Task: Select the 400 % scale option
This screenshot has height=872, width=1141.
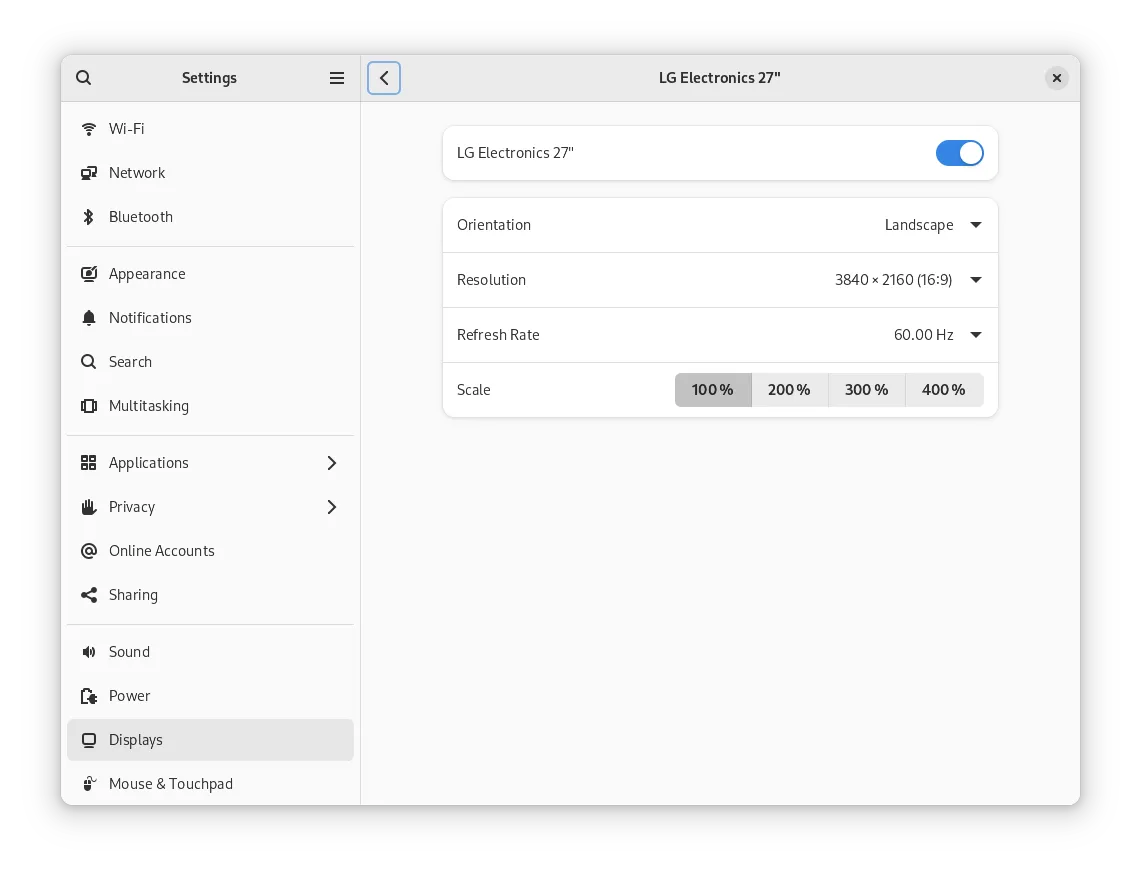Action: coord(943,390)
